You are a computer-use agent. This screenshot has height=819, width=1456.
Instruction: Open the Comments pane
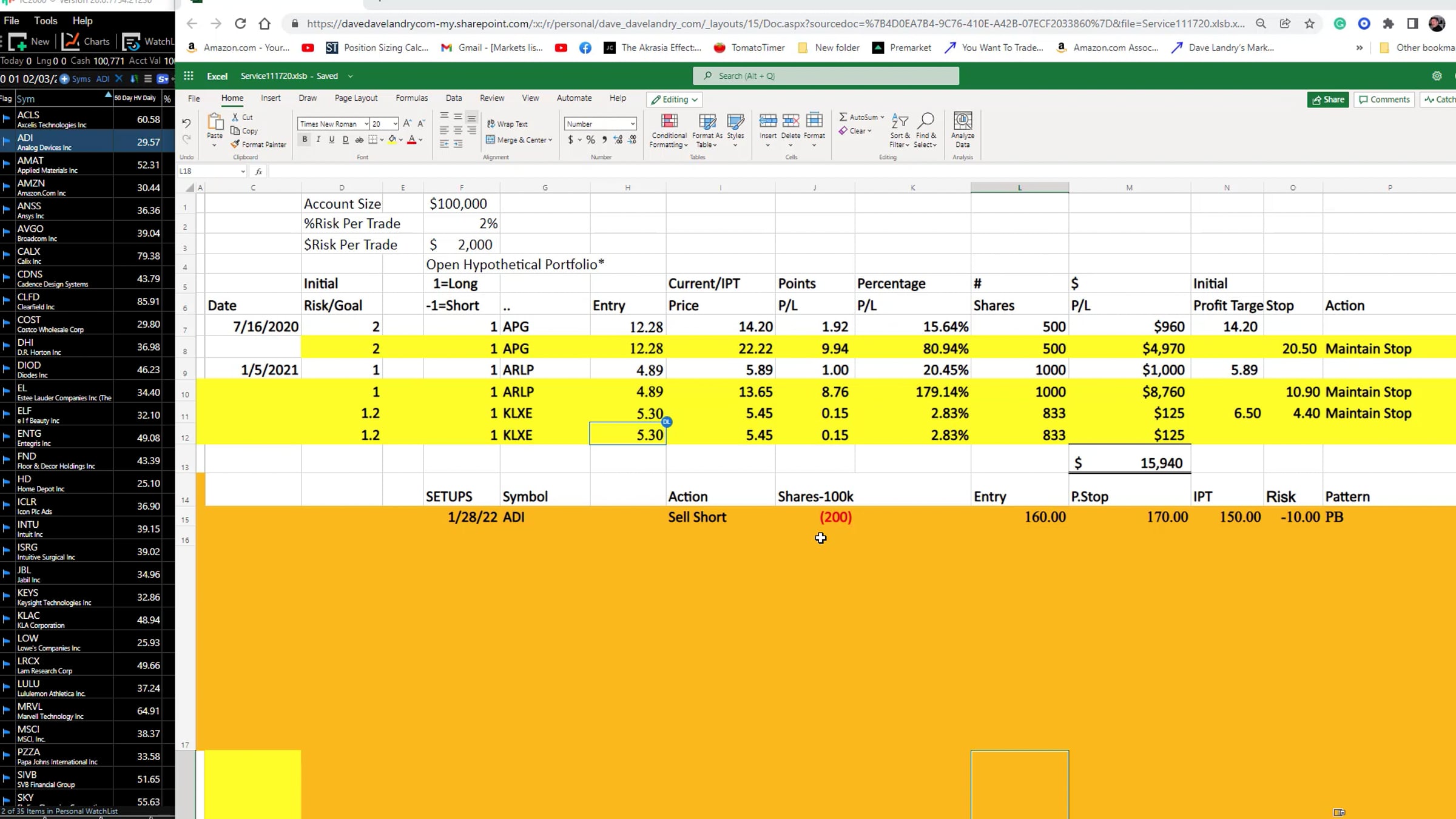coord(1384,99)
